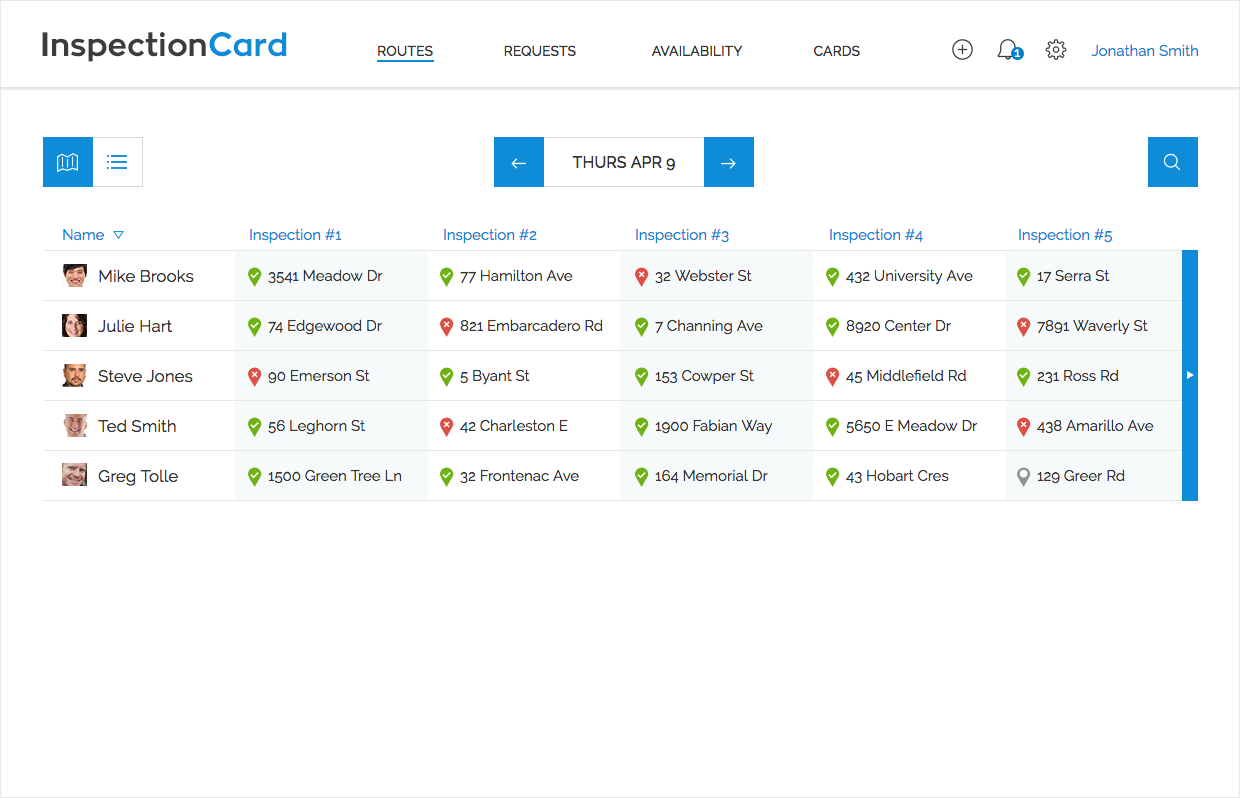Expand more inspections with right-side arrow bar
This screenshot has height=798, width=1240.
click(1189, 375)
